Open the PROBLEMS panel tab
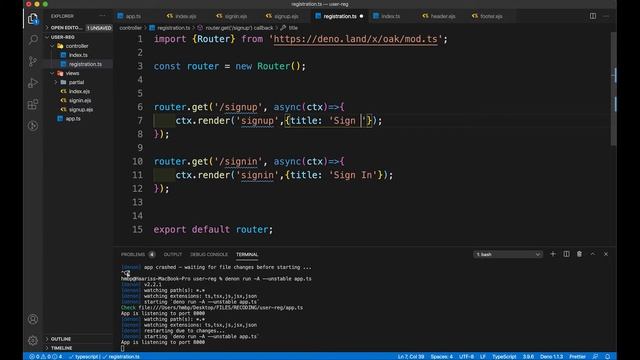Viewport: 640px width, 360px height. coord(133,254)
